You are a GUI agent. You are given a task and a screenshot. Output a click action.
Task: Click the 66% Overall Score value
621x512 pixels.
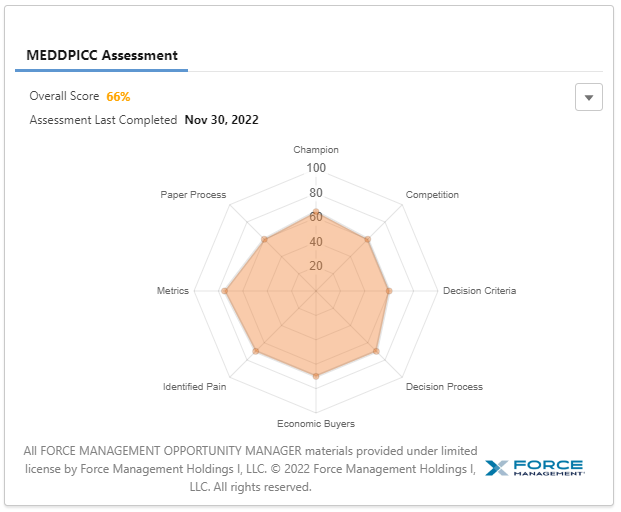click(x=118, y=97)
